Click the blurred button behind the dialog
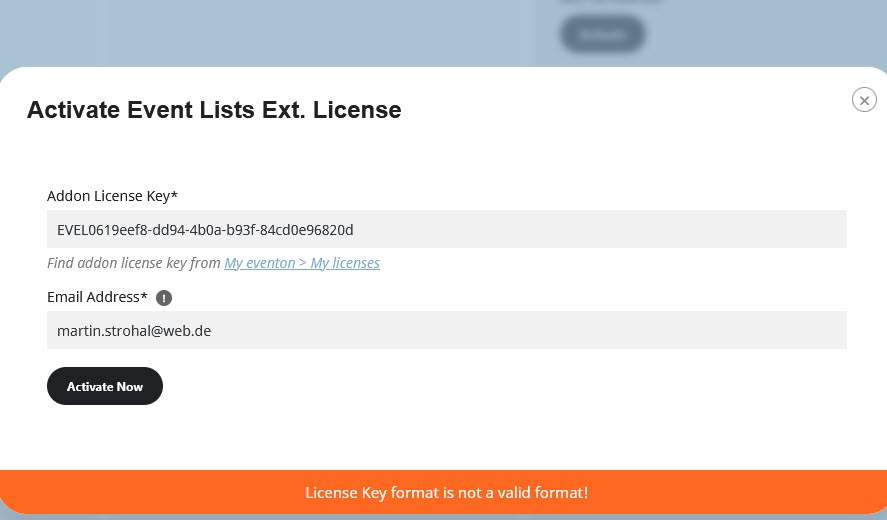This screenshot has width=887, height=520. pyautogui.click(x=602, y=34)
